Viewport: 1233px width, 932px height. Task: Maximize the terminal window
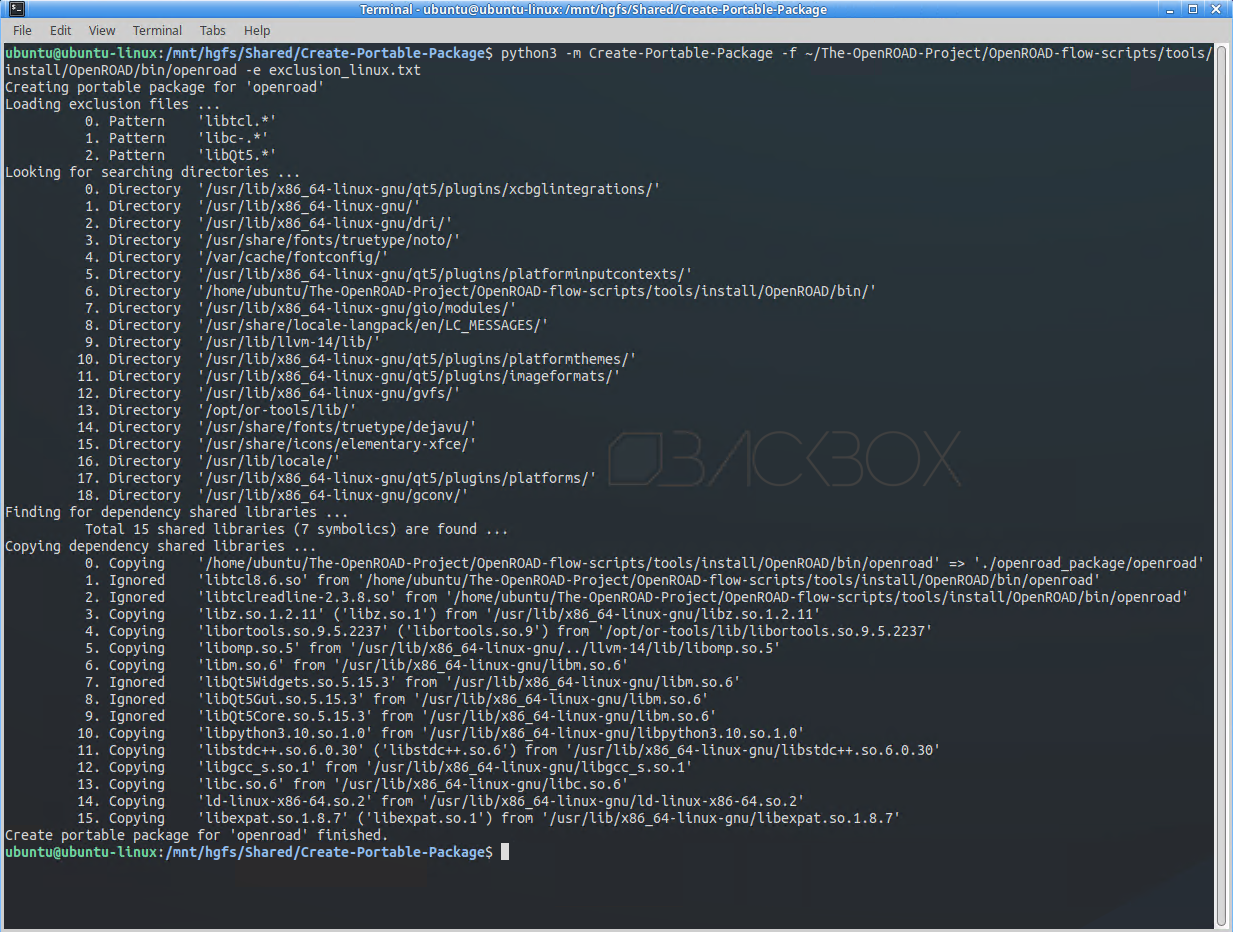(x=1193, y=9)
